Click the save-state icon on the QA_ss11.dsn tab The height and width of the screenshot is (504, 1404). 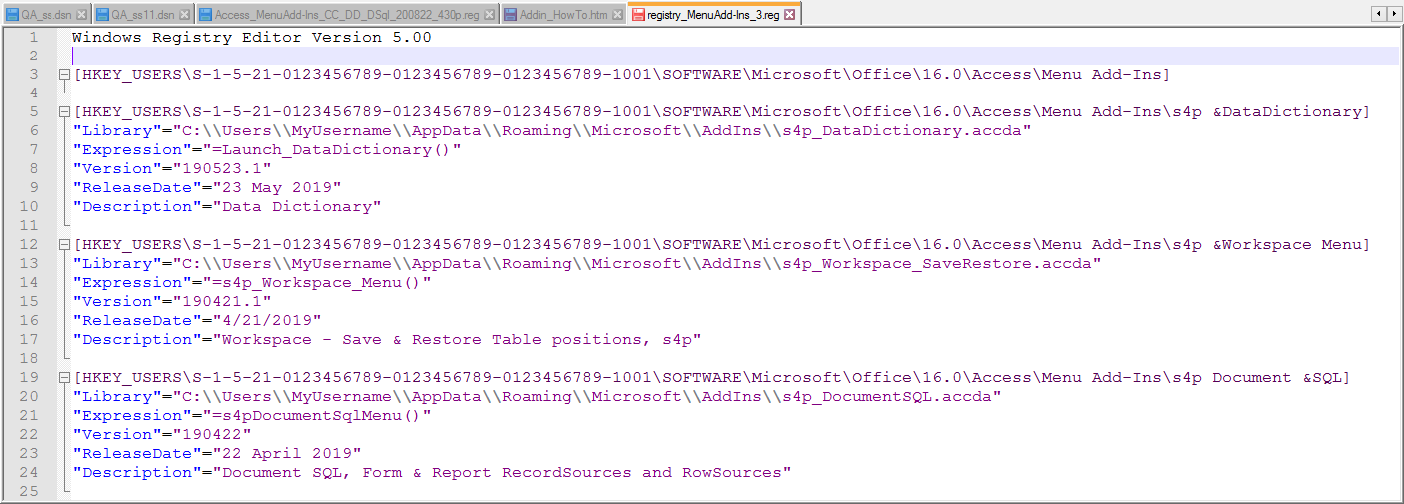103,15
